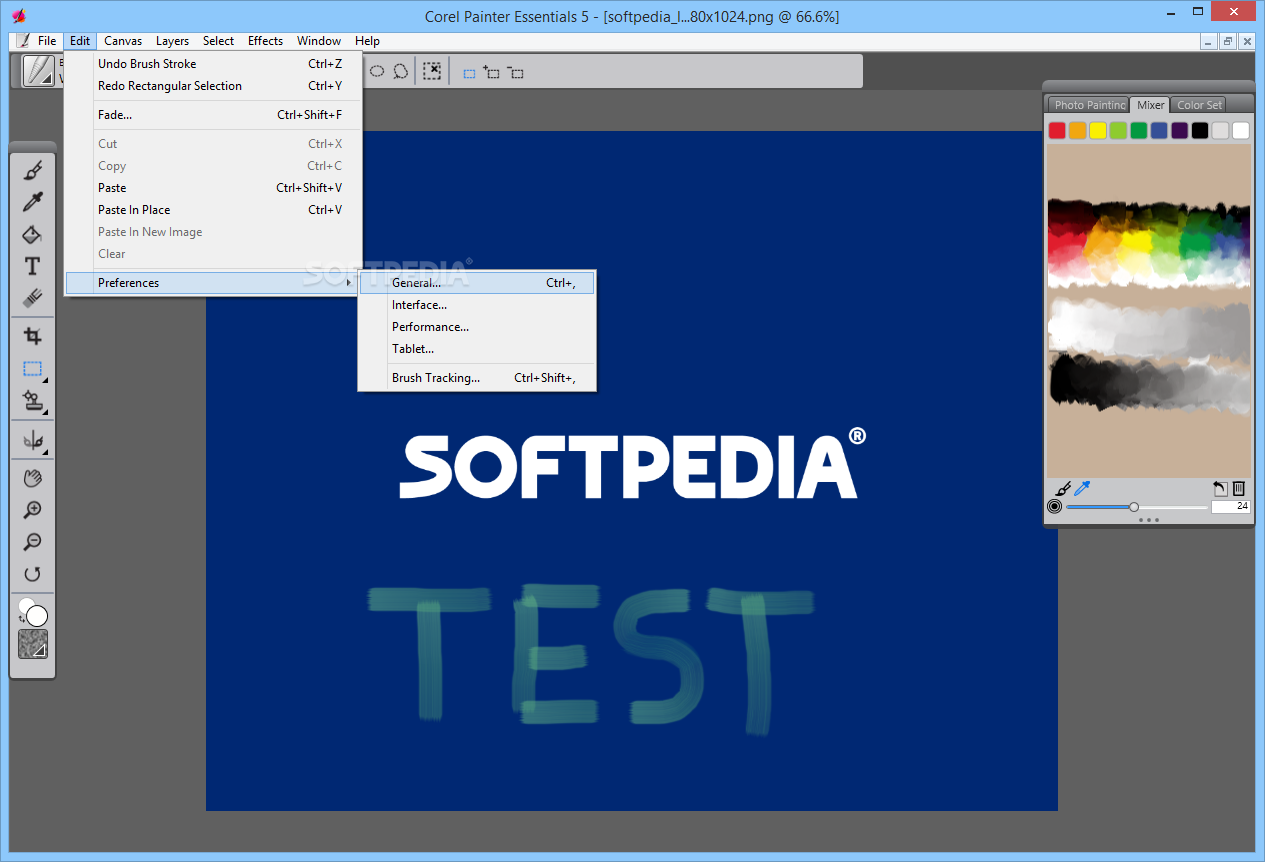Choose the Lasso selection in property bar
This screenshot has height=862, width=1265.
[x=400, y=71]
